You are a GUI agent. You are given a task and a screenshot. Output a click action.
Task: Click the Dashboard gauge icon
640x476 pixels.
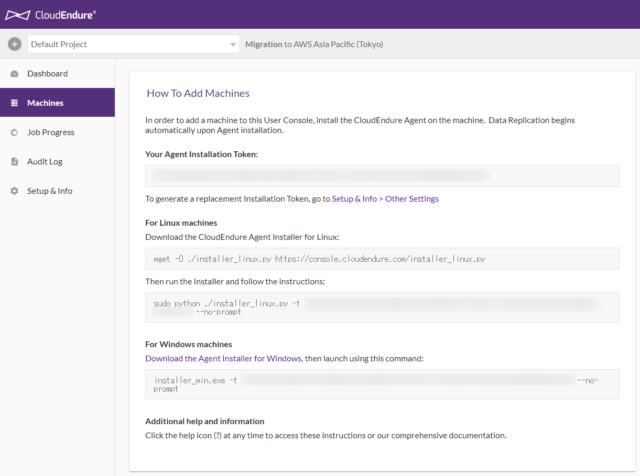[14, 74]
